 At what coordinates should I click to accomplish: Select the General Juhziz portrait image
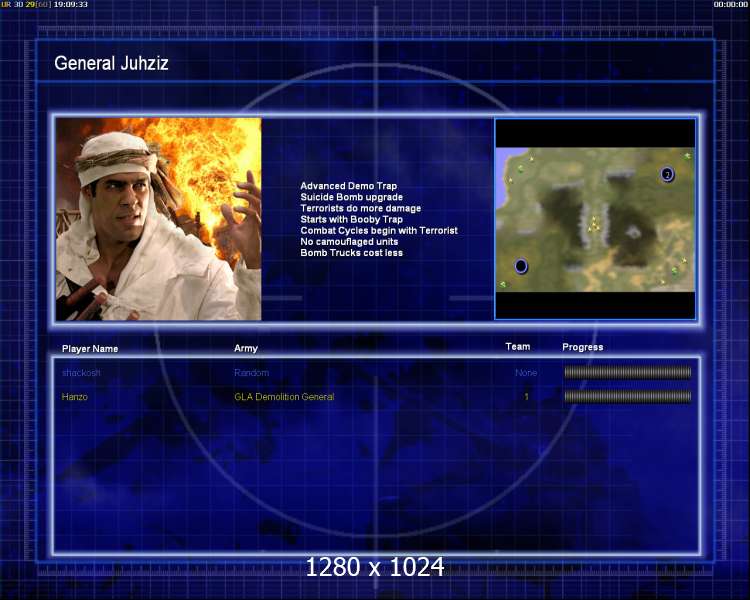(x=158, y=219)
